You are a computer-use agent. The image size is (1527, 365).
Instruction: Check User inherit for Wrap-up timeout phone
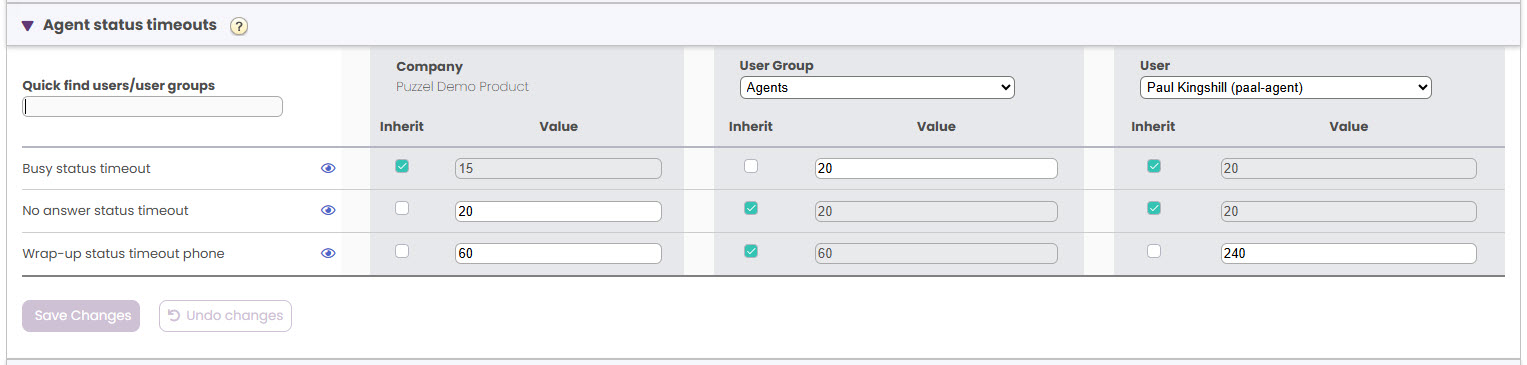(x=1154, y=251)
